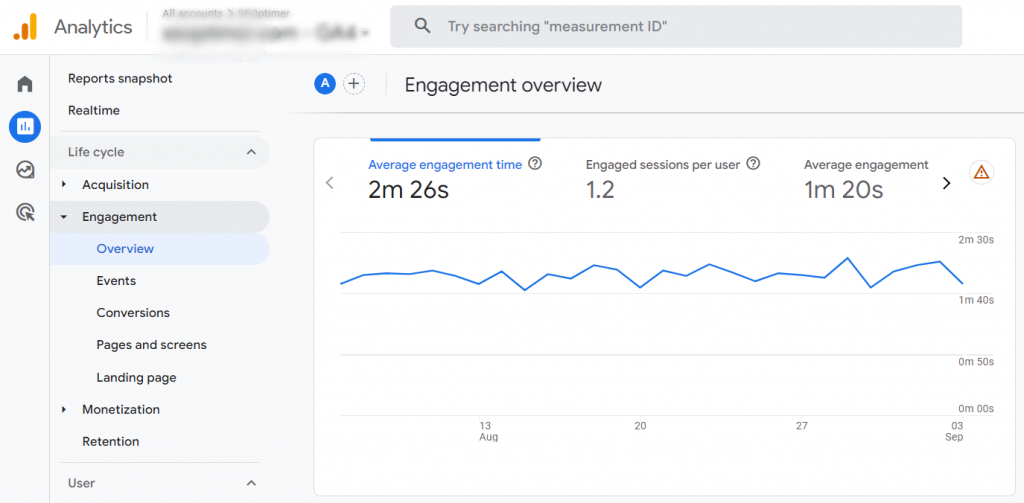
Task: Expand the Monetization menu group
Action: pyautogui.click(x=65, y=409)
